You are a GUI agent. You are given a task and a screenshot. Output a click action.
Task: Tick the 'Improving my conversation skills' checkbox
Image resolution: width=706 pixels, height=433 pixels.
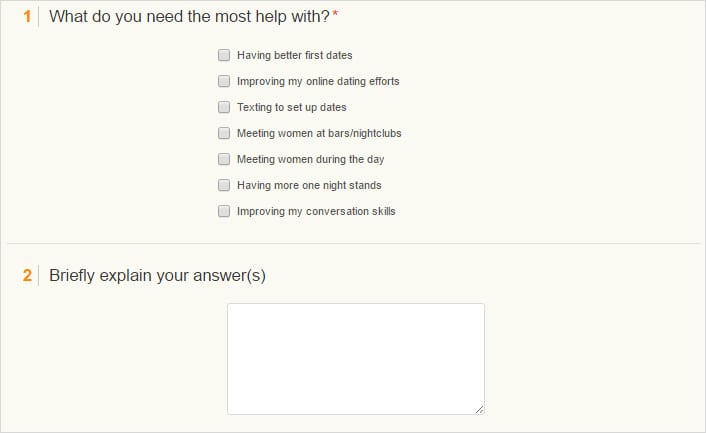click(x=224, y=211)
